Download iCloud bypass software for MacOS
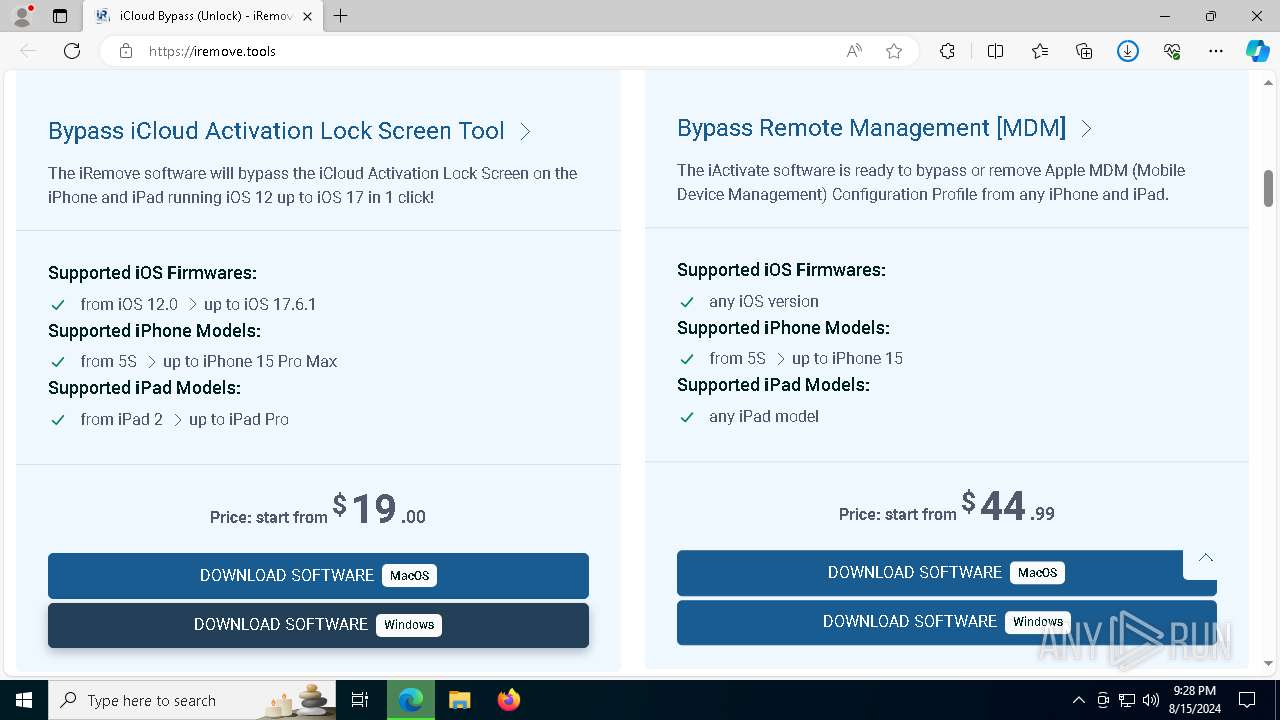The width and height of the screenshot is (1280, 720). pos(318,575)
